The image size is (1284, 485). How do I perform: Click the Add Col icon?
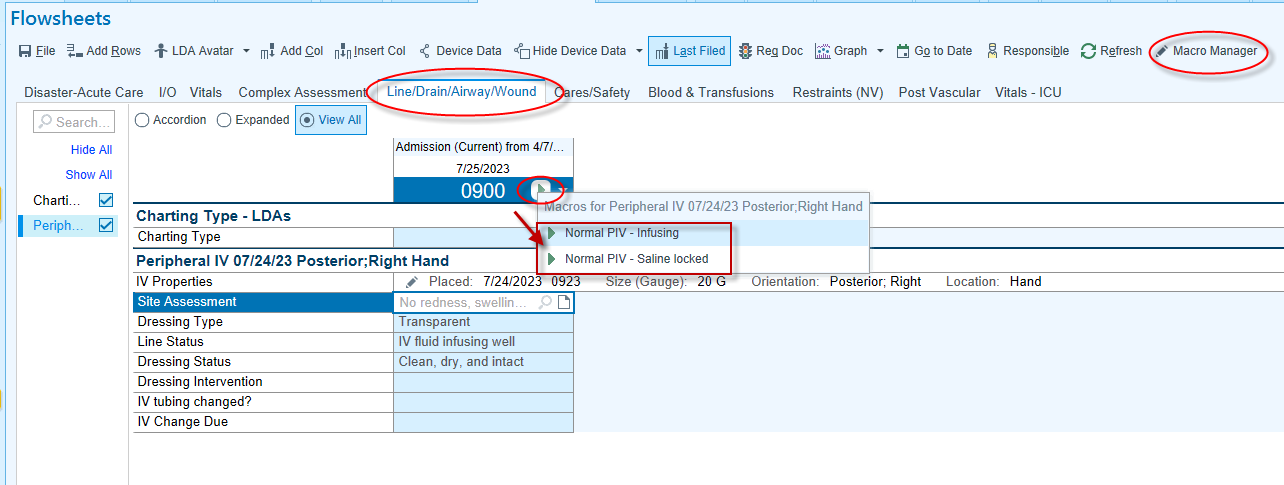pyautogui.click(x=267, y=51)
